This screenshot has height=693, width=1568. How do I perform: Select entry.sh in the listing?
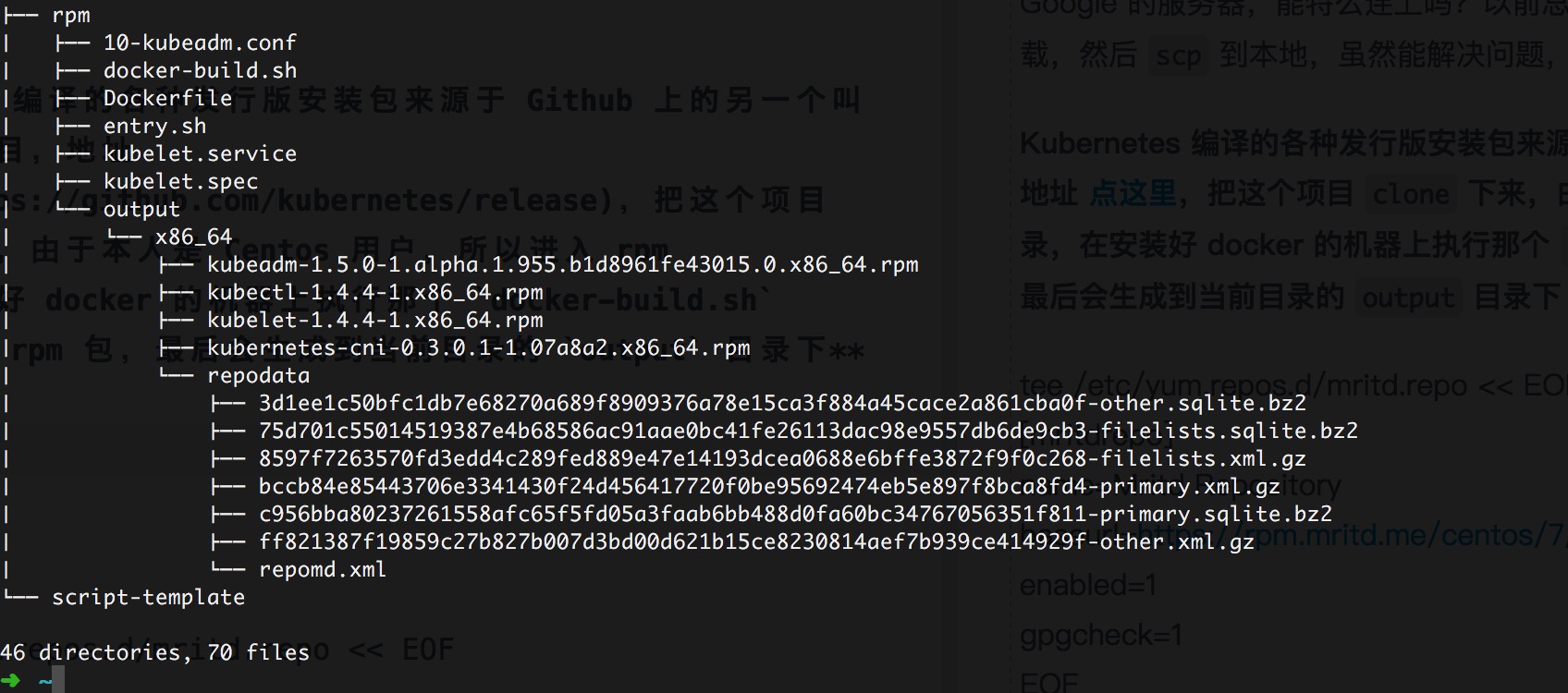coord(154,126)
